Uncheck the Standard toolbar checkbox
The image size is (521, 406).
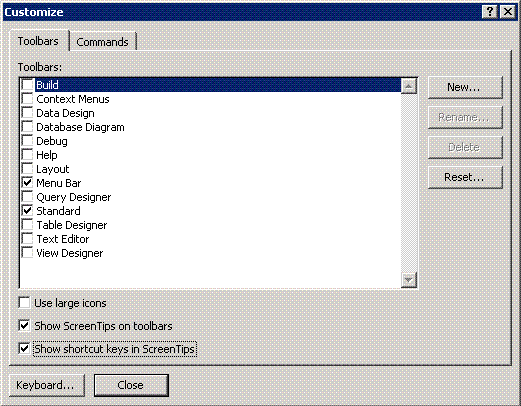pyautogui.click(x=27, y=211)
